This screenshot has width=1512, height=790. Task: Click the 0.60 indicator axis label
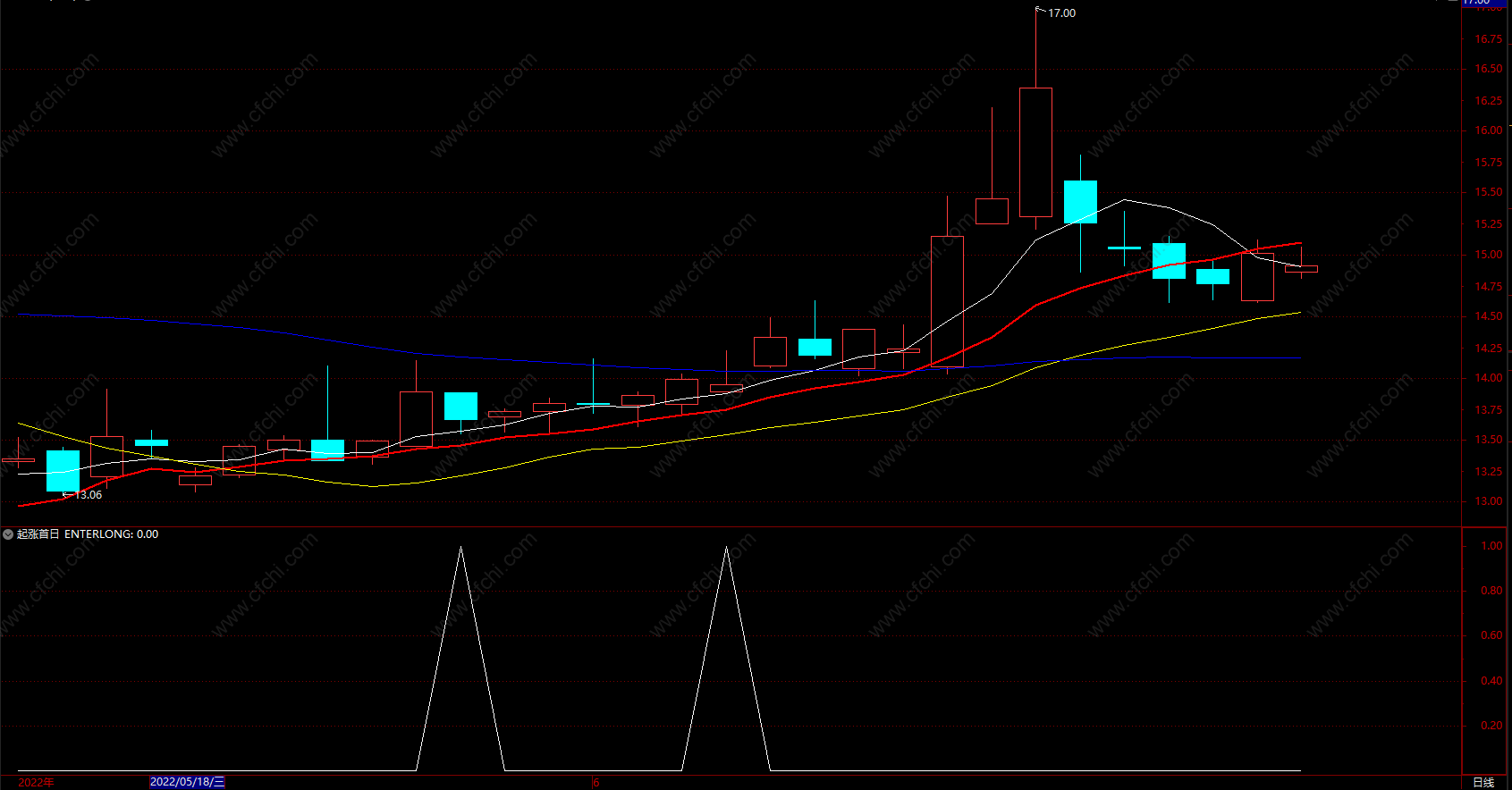[x=1491, y=635]
